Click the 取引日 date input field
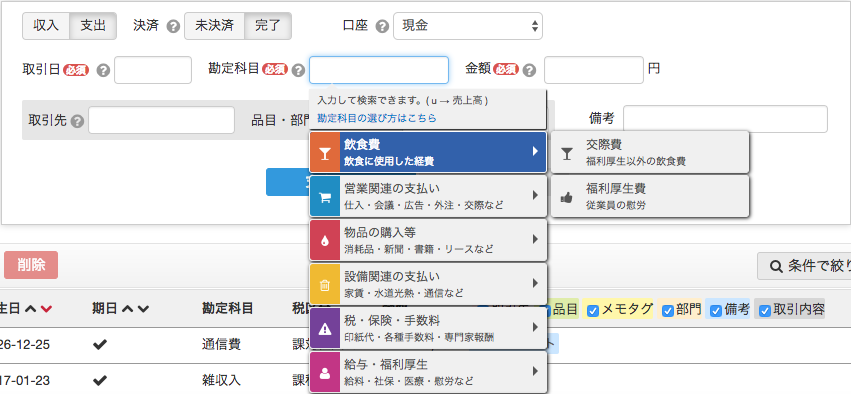The image size is (851, 394). tap(153, 70)
